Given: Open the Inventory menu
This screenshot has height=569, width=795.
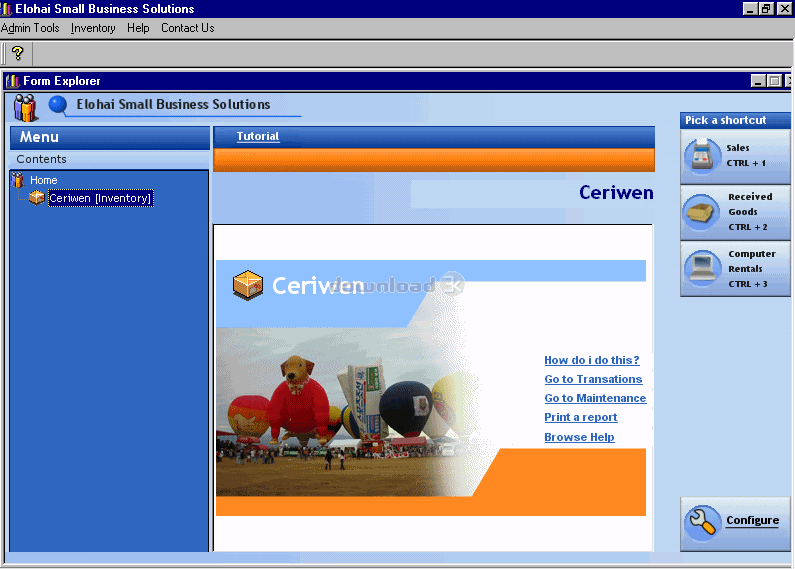Looking at the screenshot, I should coord(93,28).
